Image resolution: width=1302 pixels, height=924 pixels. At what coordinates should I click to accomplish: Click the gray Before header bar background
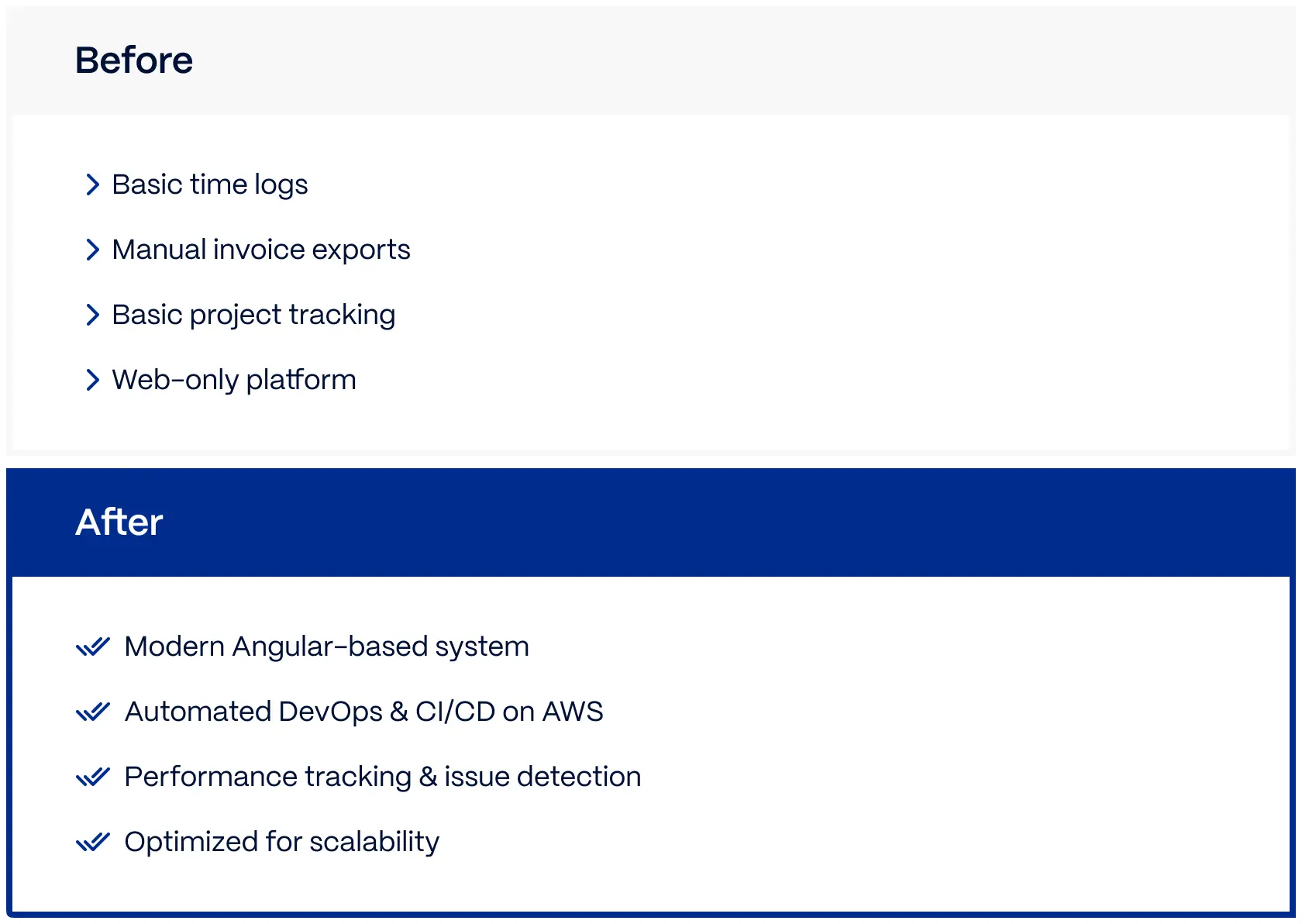(x=697, y=60)
